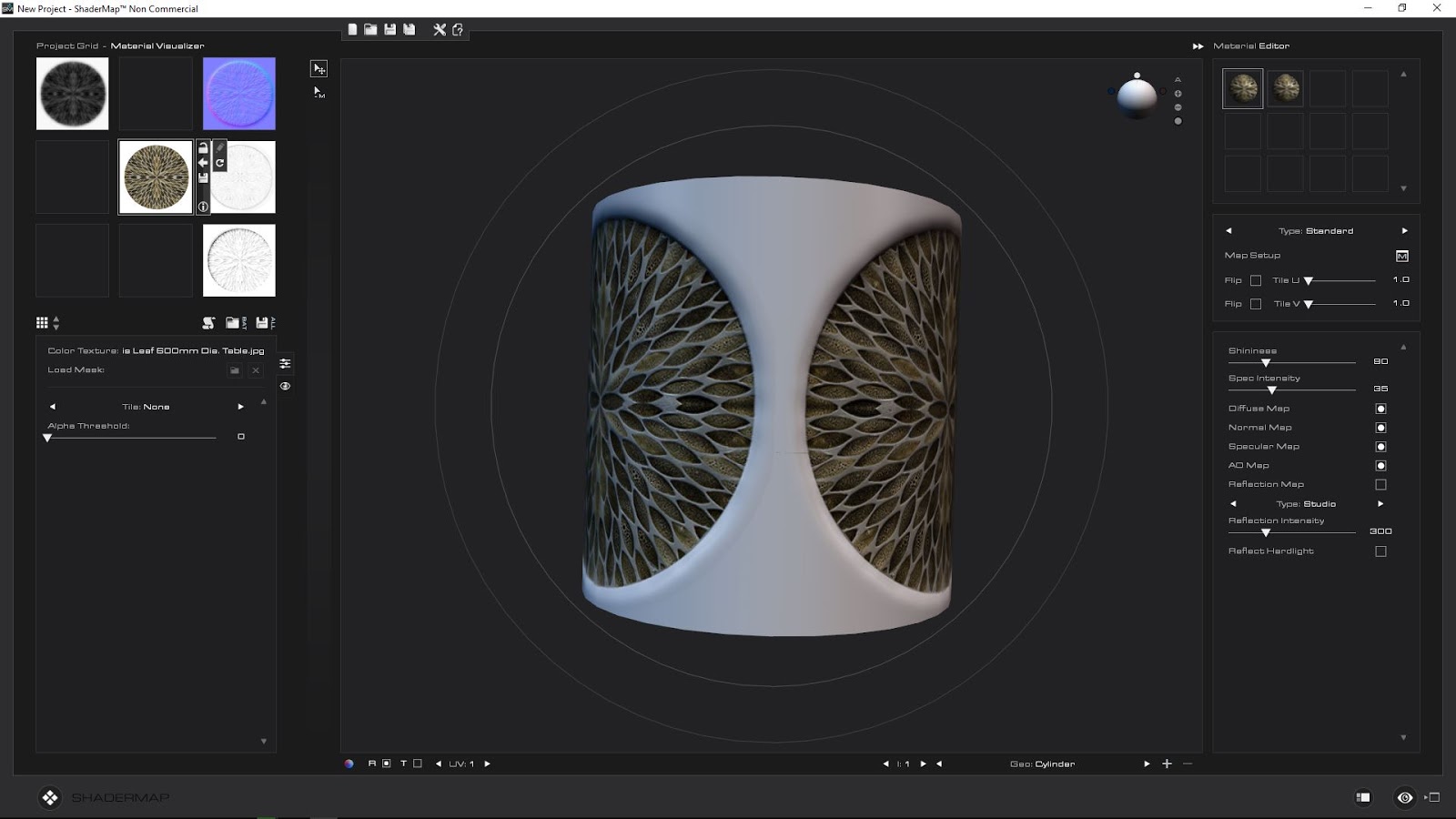Image resolution: width=1456 pixels, height=819 pixels.
Task: Enable the Reflect Hardlight checkbox
Action: tap(1382, 551)
